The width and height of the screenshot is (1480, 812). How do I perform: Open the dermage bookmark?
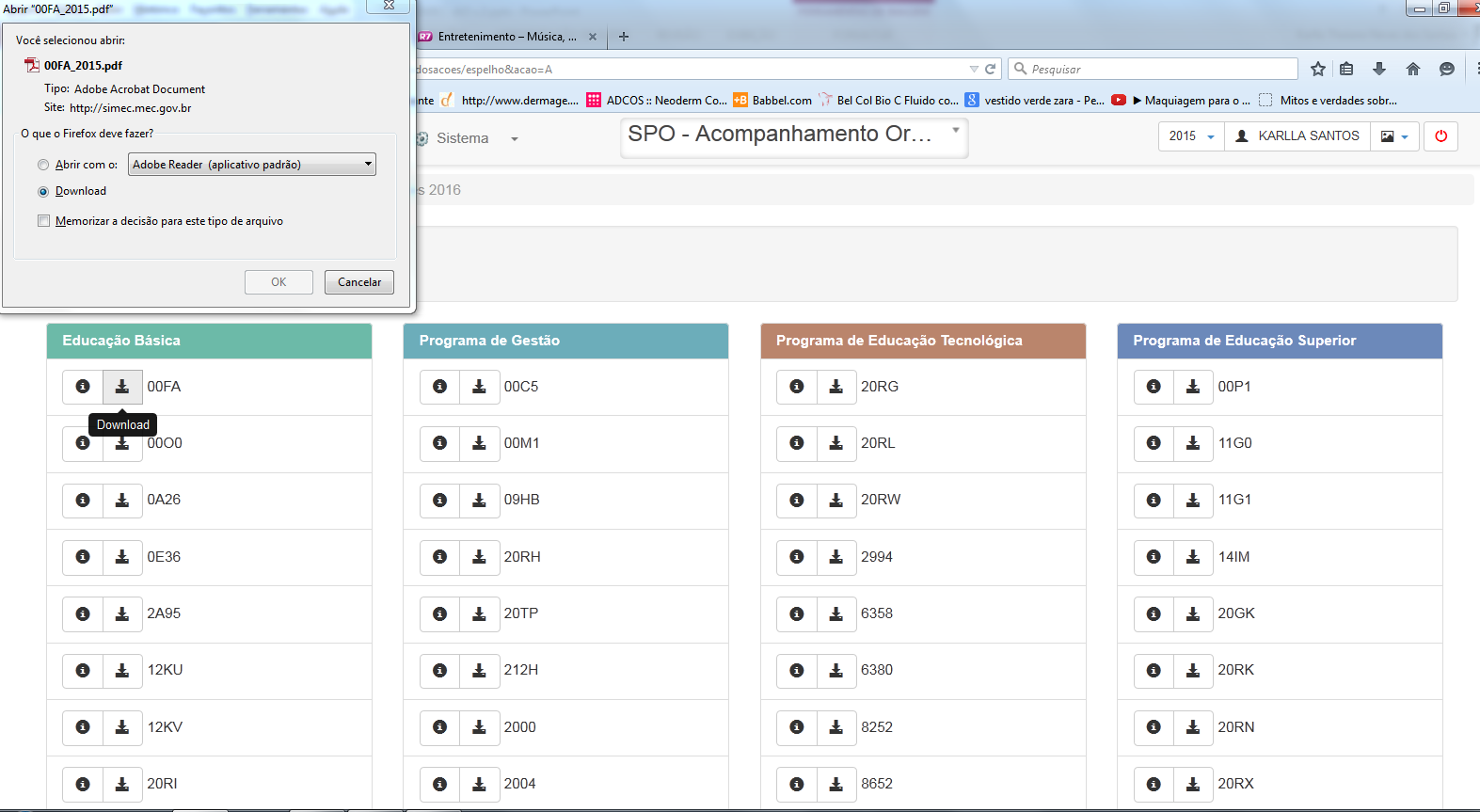click(509, 100)
